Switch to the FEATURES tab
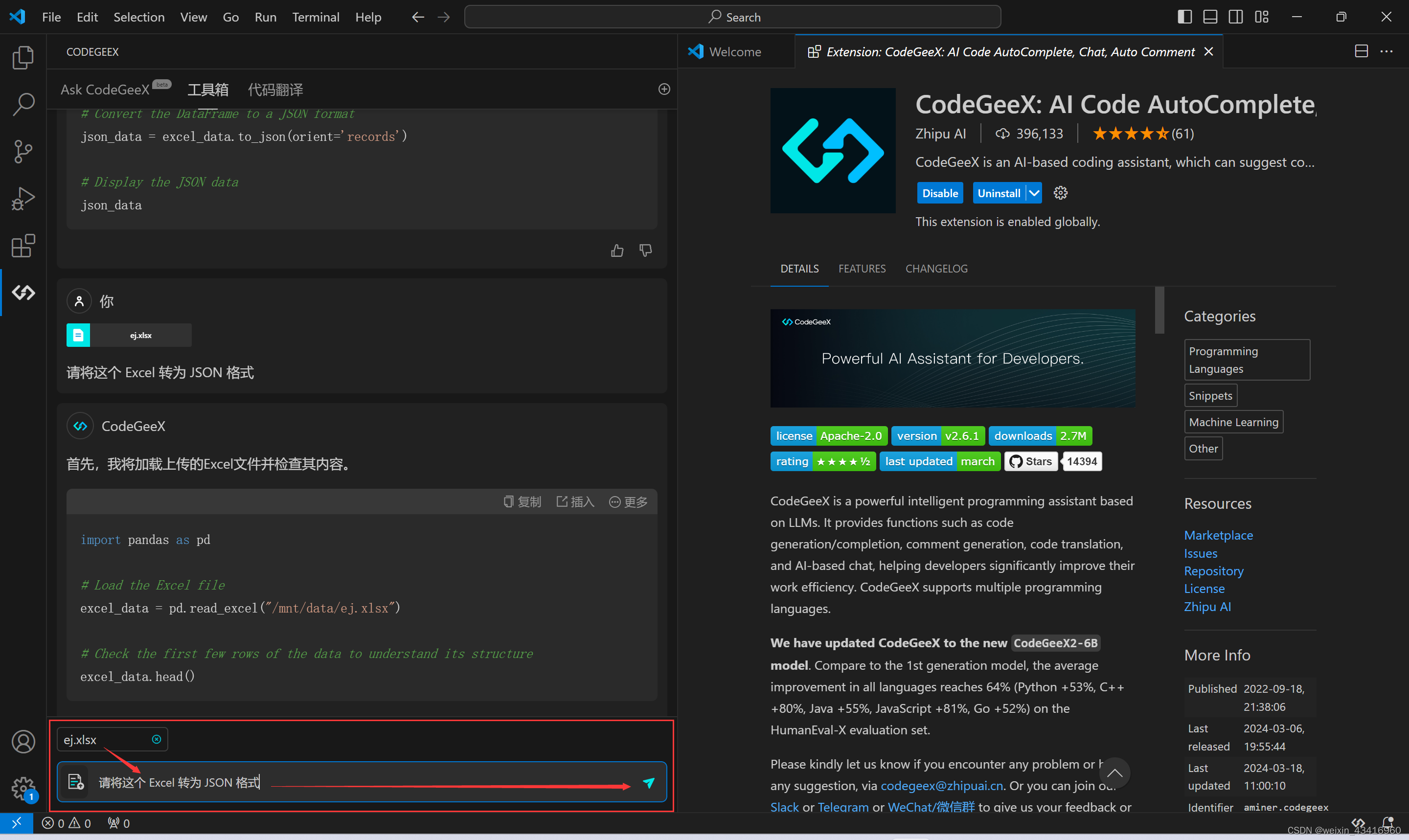Image resolution: width=1409 pixels, height=840 pixels. pyautogui.click(x=861, y=268)
